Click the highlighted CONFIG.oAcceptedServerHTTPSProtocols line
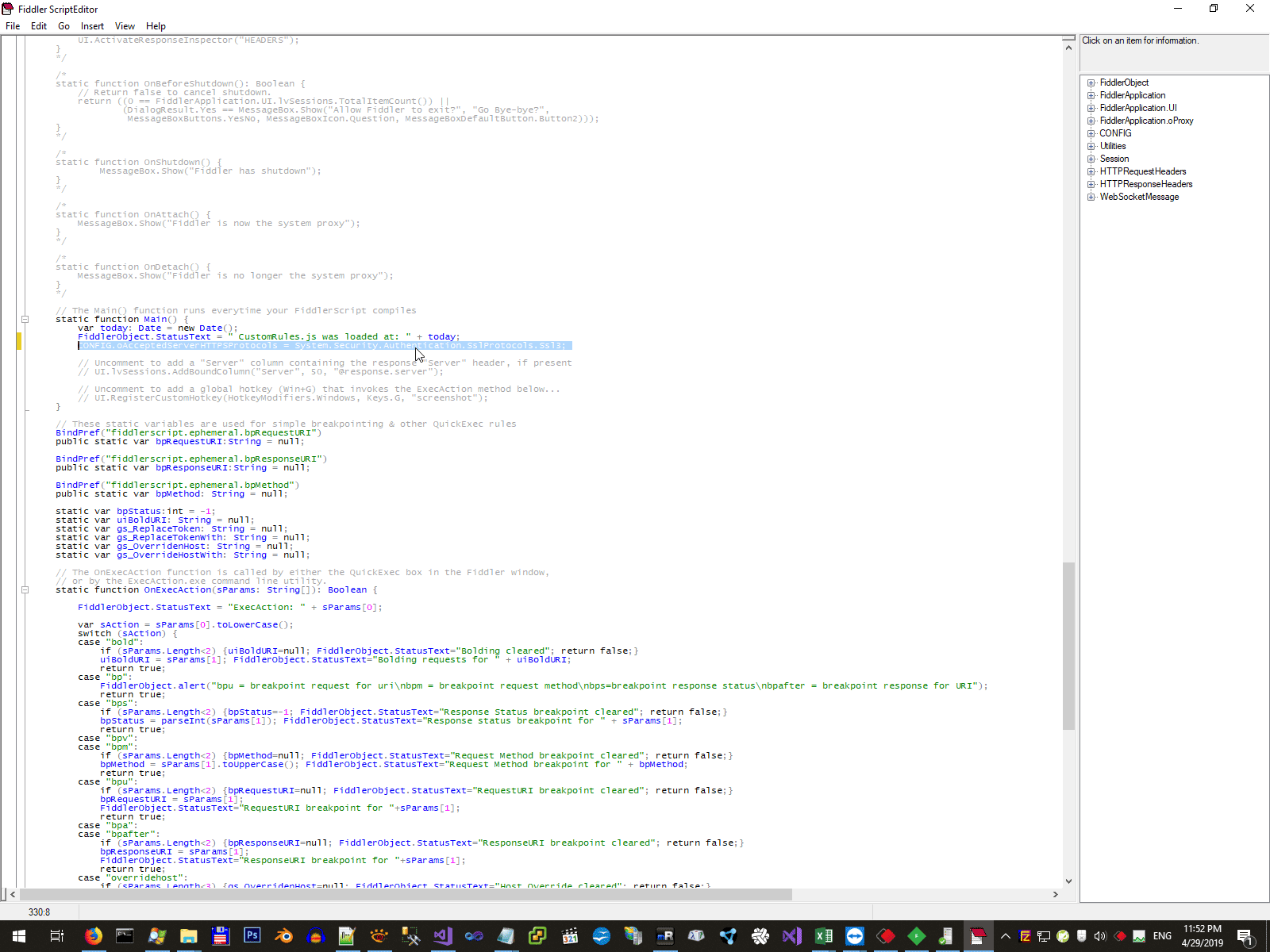The height and width of the screenshot is (952, 1270). [x=325, y=346]
